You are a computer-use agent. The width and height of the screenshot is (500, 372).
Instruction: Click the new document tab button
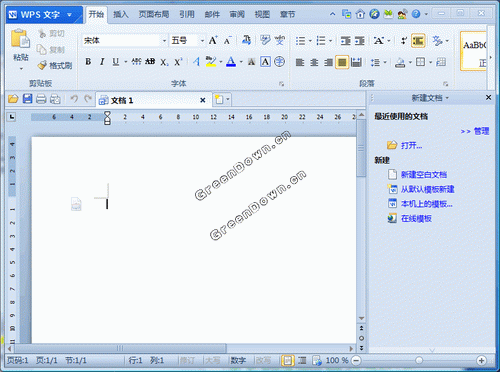coord(219,99)
